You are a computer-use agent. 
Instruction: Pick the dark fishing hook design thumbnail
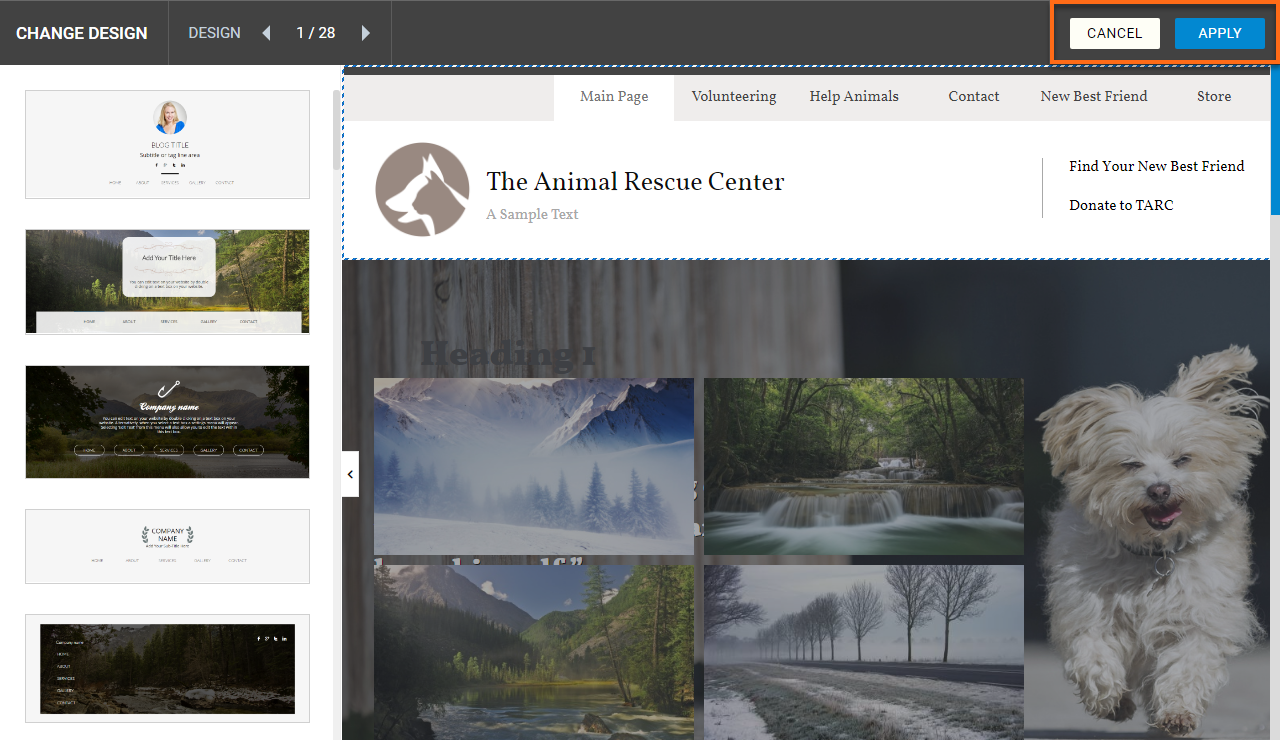coord(167,421)
